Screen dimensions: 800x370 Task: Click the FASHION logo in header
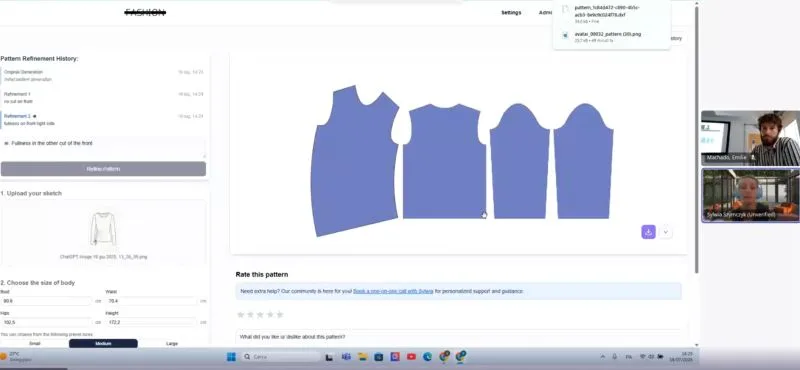pyautogui.click(x=145, y=13)
